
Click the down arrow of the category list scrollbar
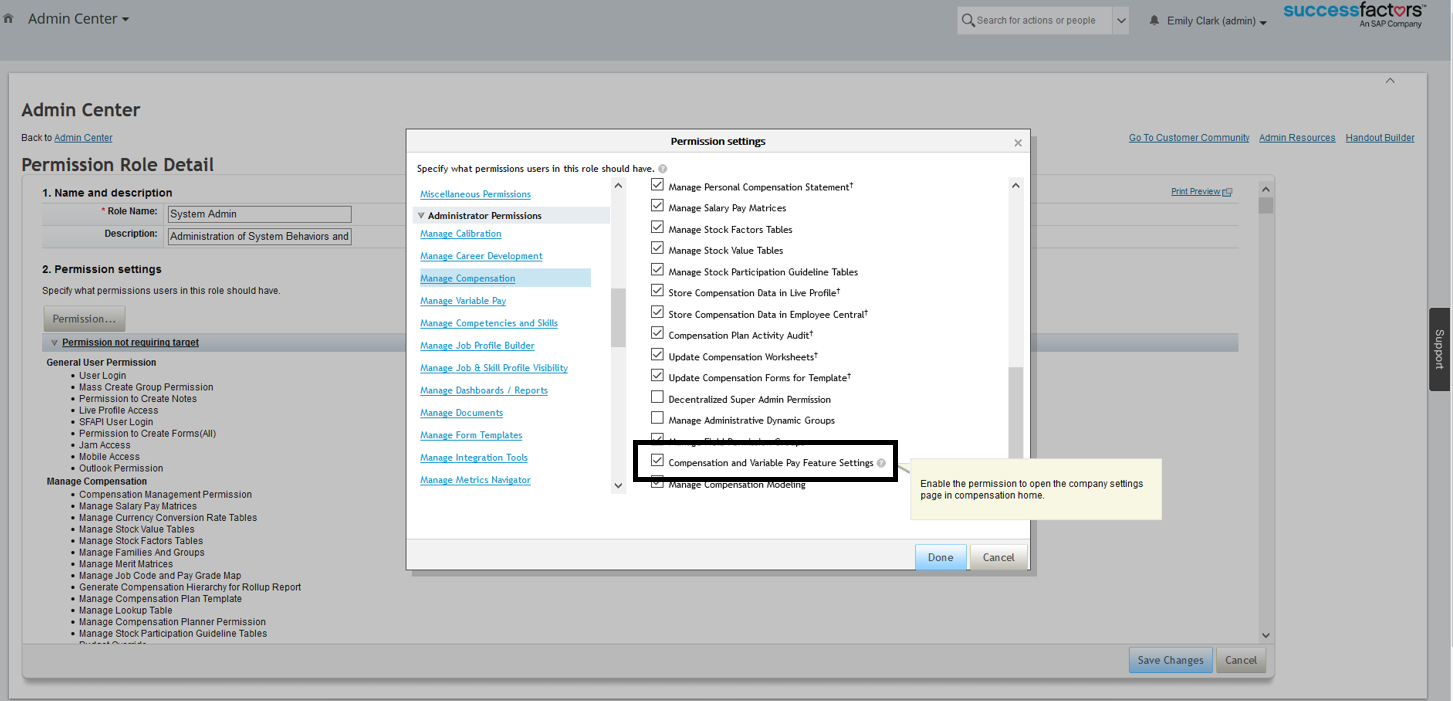618,486
